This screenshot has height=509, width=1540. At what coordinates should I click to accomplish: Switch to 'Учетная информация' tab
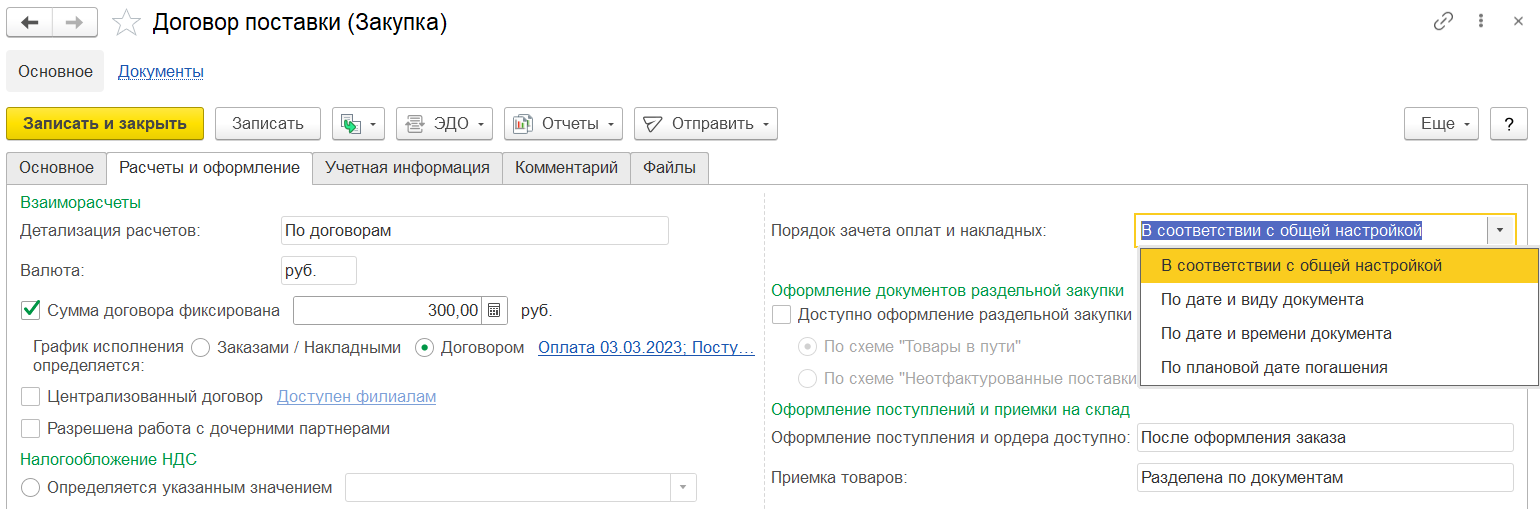(406, 168)
